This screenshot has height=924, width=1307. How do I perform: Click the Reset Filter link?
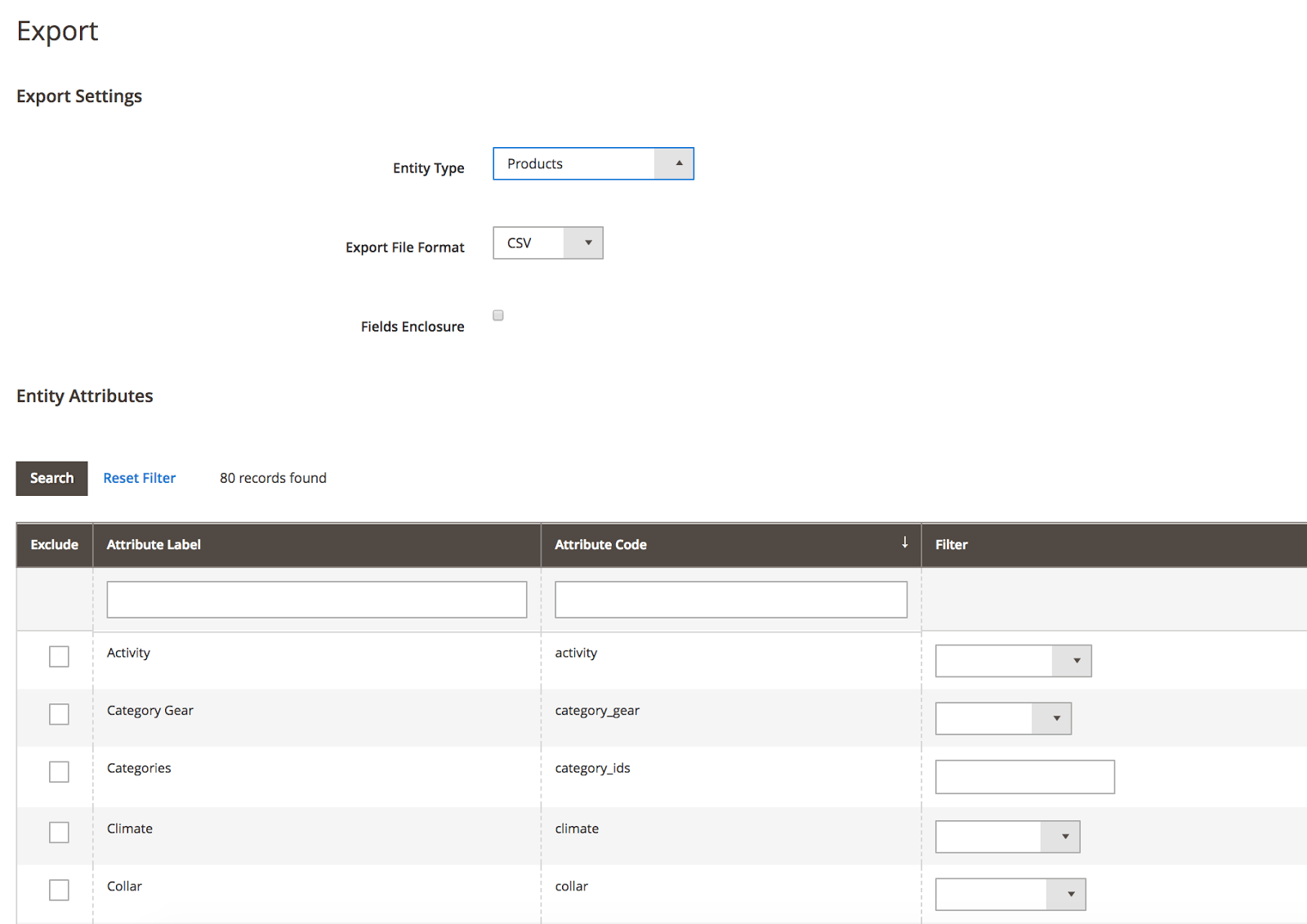pos(140,478)
